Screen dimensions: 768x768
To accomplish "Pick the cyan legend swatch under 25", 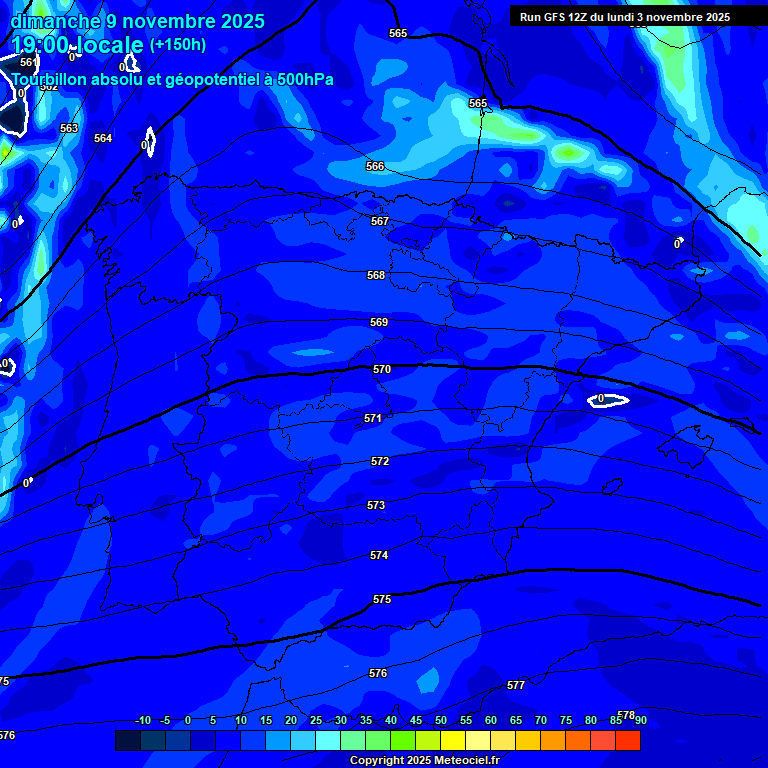I will coord(328,740).
